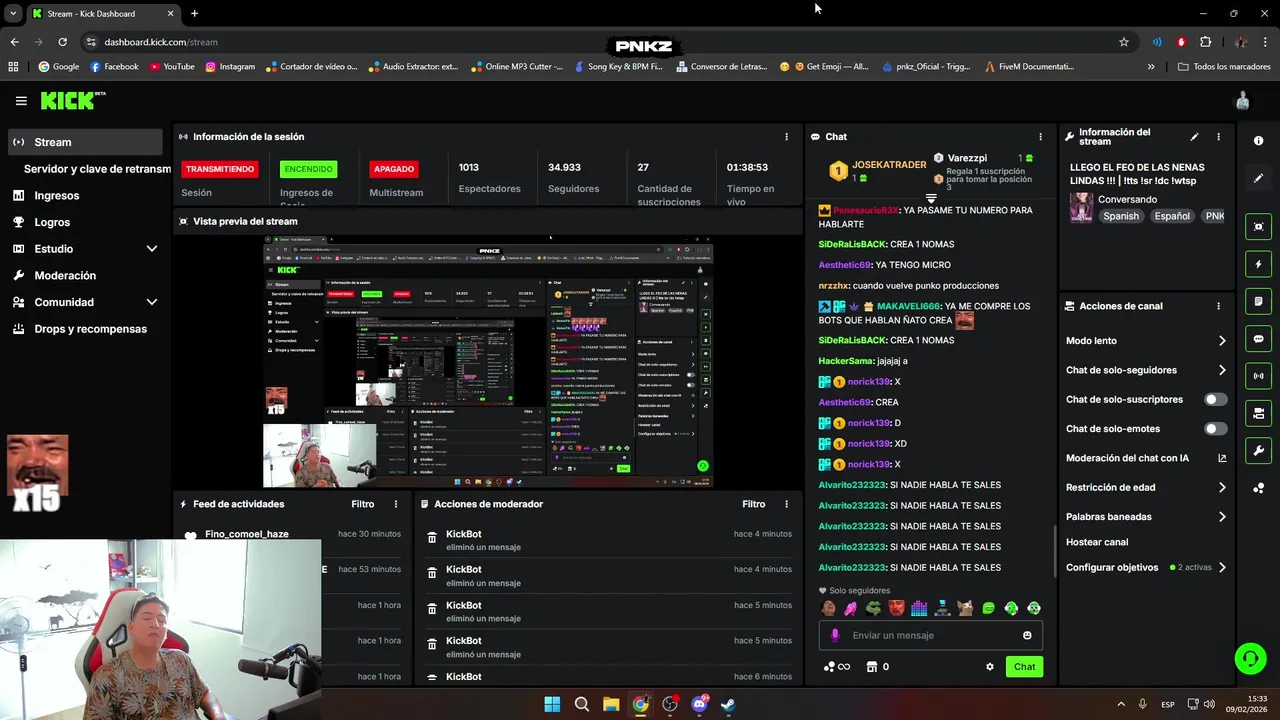The height and width of the screenshot is (720, 1280).
Task: Click green support headset bubble
Action: 1250,658
